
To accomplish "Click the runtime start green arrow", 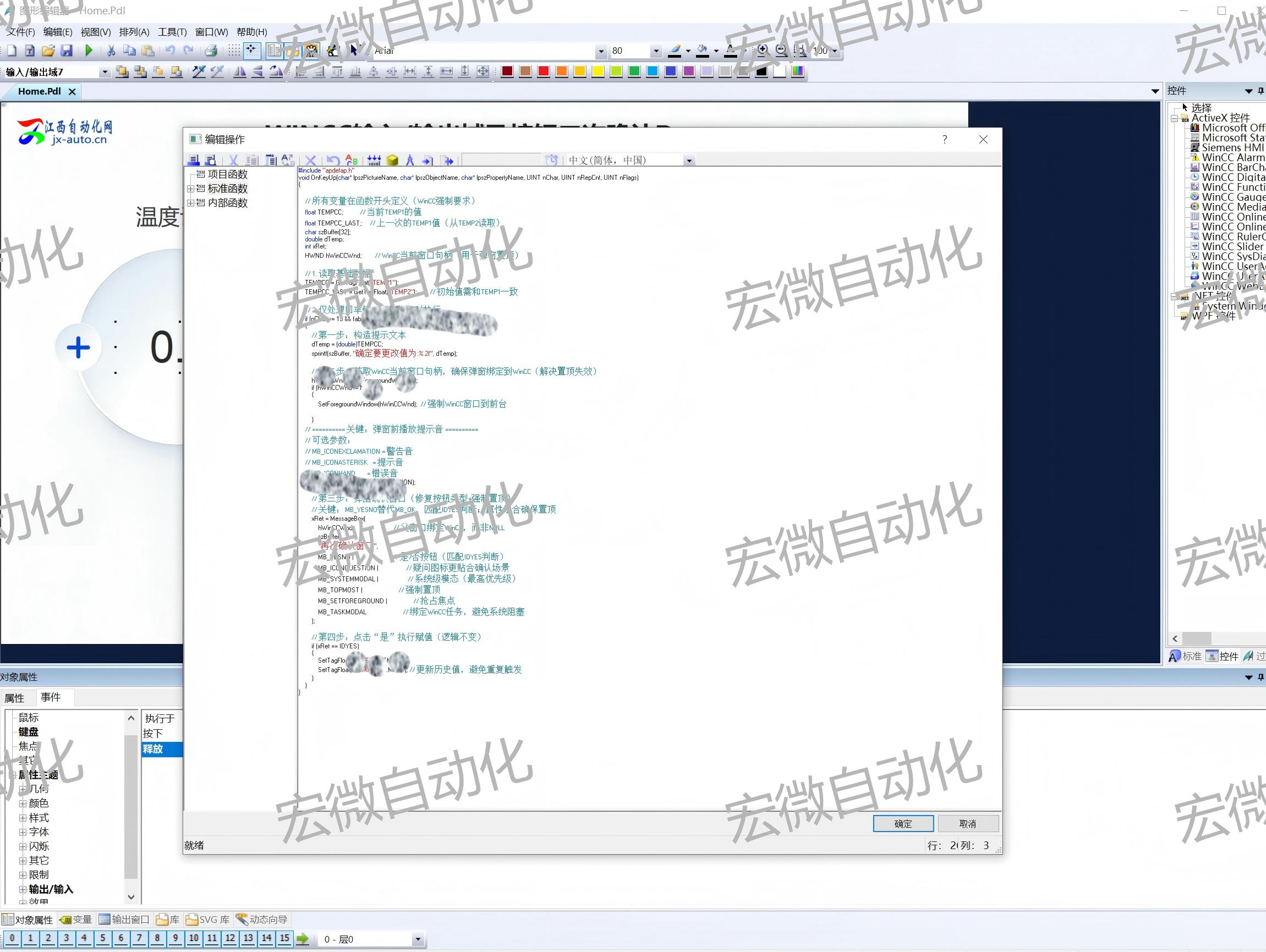I will click(89, 51).
